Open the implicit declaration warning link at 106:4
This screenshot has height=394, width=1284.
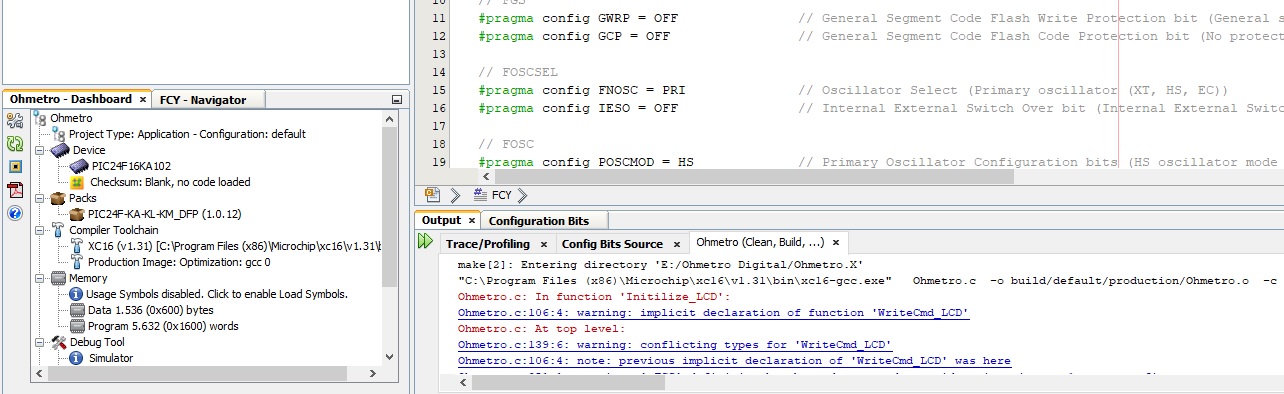[714, 313]
